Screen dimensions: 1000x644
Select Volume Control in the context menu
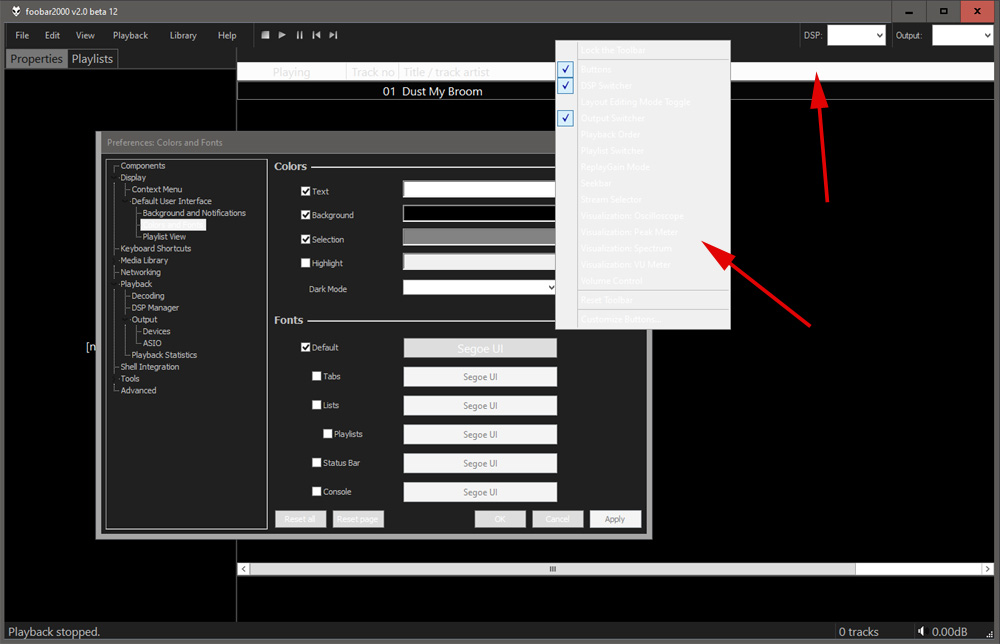click(643, 281)
